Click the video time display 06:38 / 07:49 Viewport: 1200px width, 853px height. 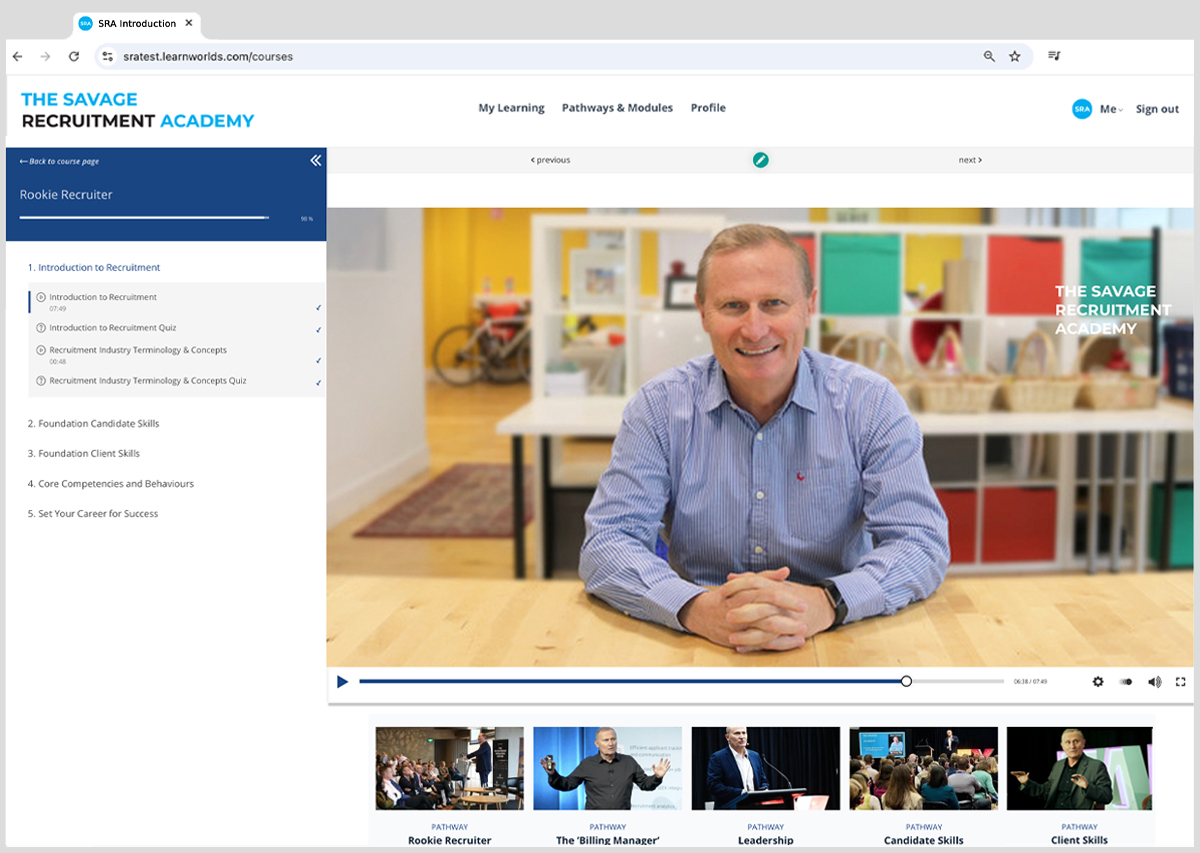[x=1030, y=682]
